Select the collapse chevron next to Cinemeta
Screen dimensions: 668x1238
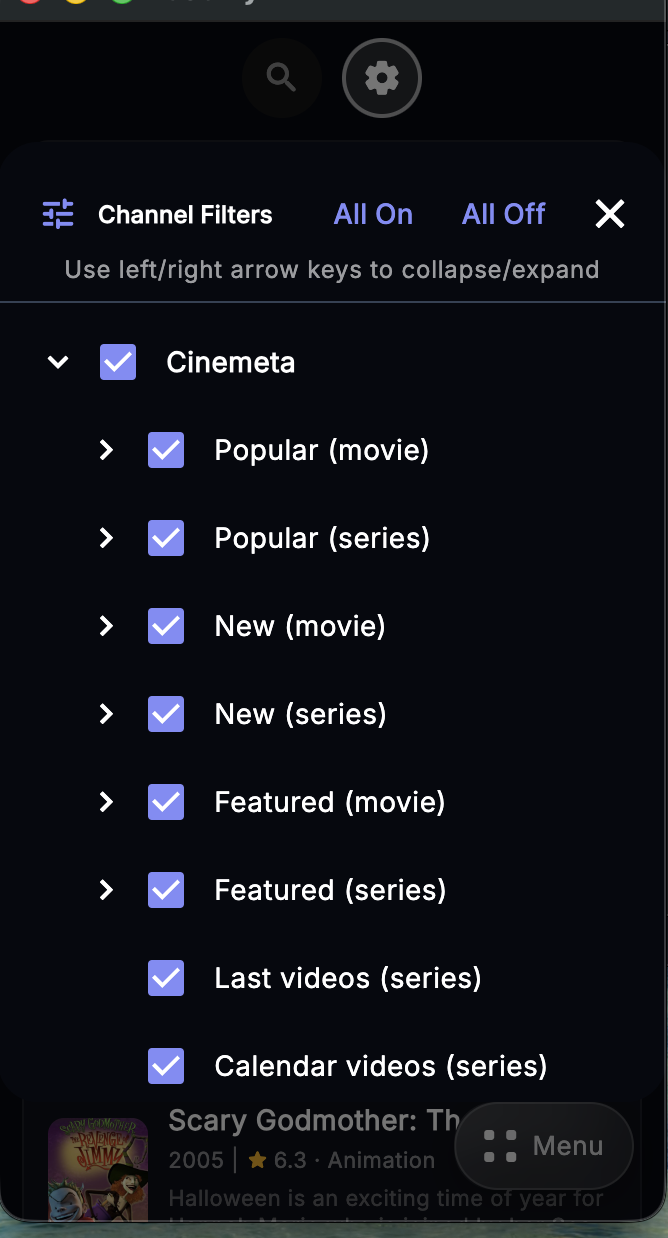58,362
